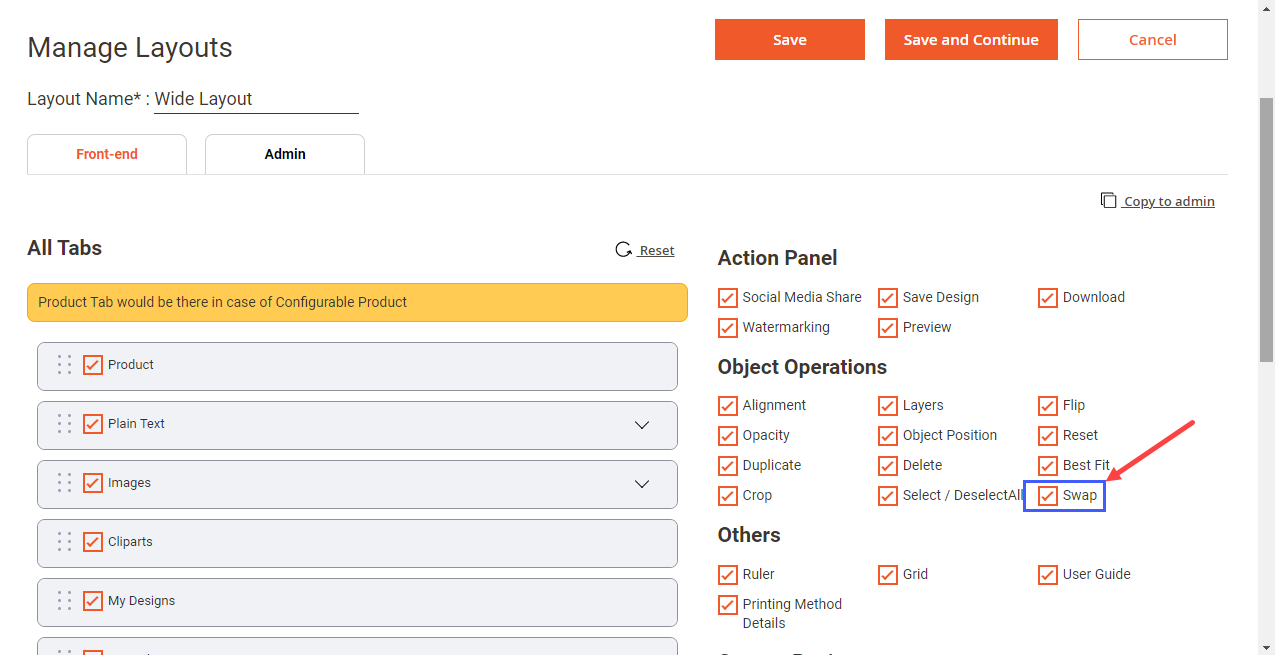Click the My Designs drag handle

[64, 601]
